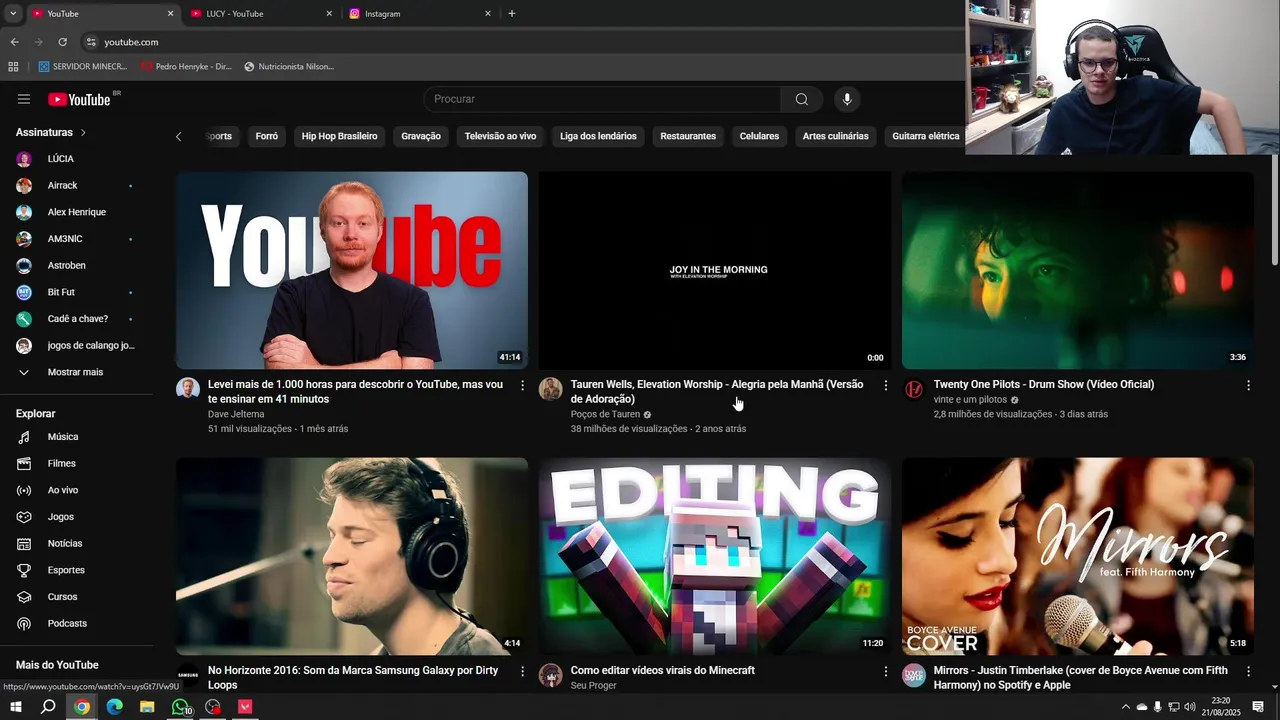1280x720 pixels.
Task: Open options for Dave Jeltema video
Action: pyautogui.click(x=522, y=385)
